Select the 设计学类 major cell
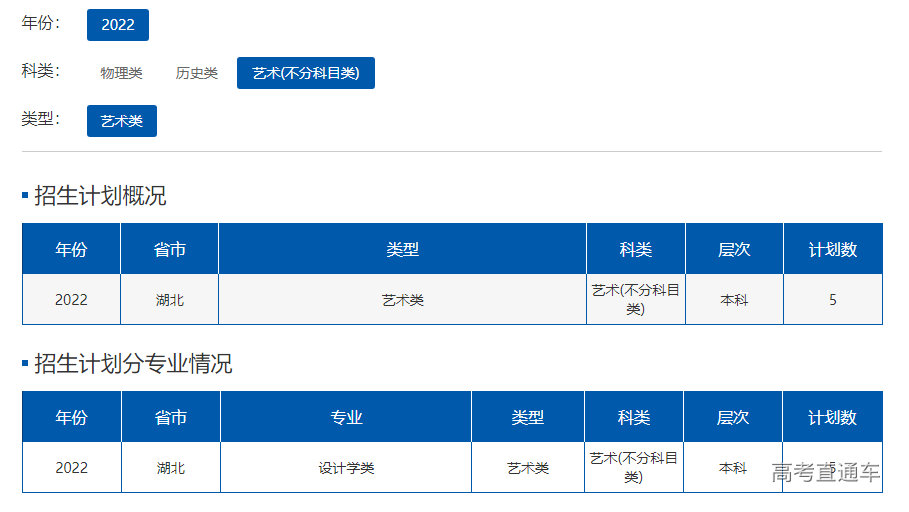This screenshot has height=512, width=909. 346,468
